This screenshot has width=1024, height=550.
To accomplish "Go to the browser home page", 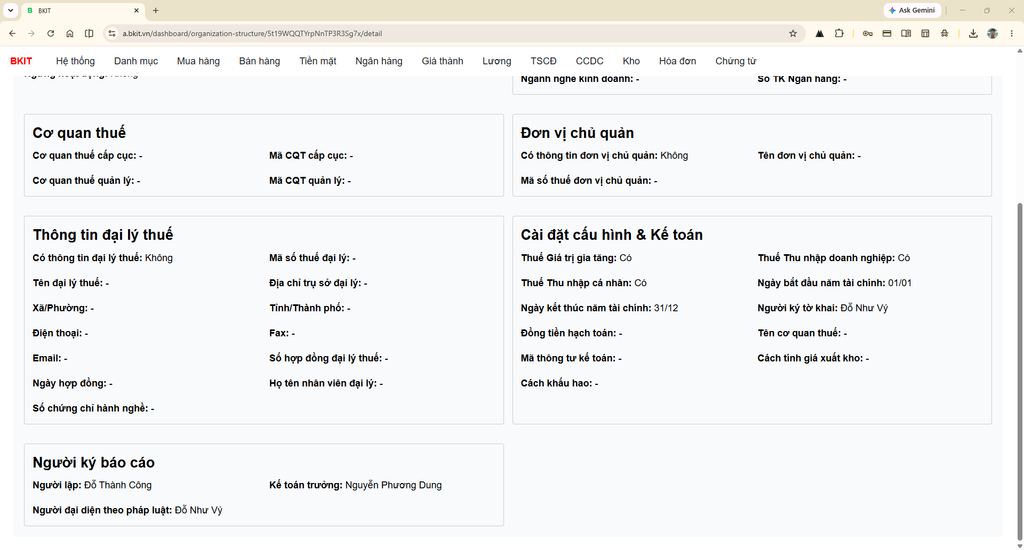I will coord(70,33).
